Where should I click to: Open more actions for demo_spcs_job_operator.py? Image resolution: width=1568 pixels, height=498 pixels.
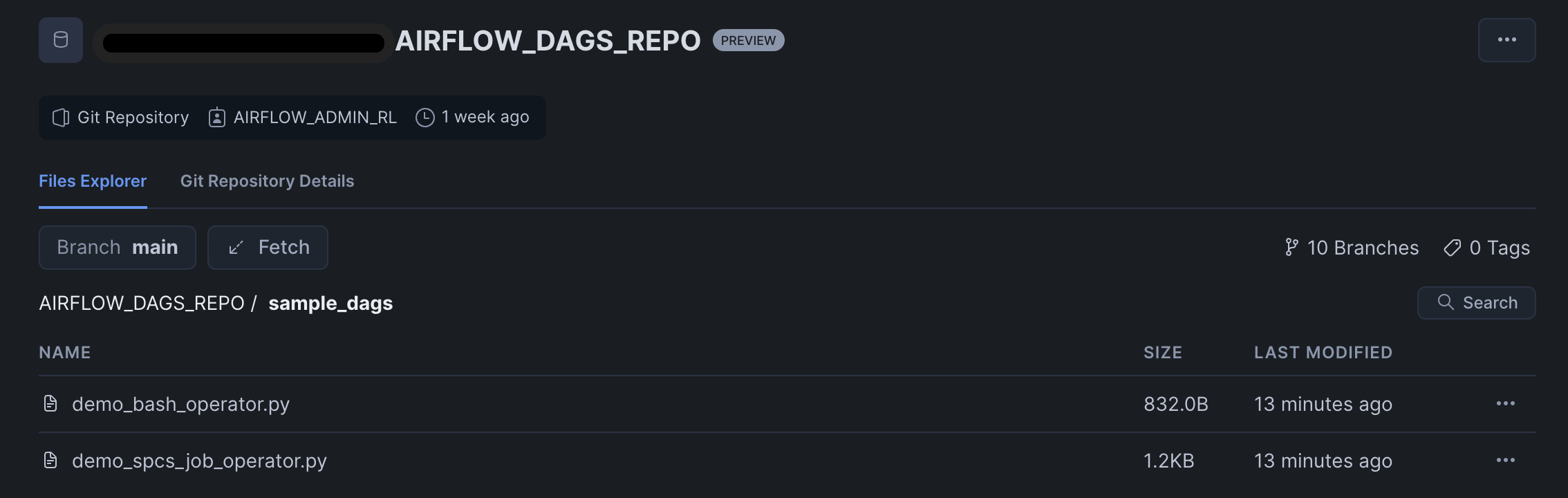click(1505, 460)
